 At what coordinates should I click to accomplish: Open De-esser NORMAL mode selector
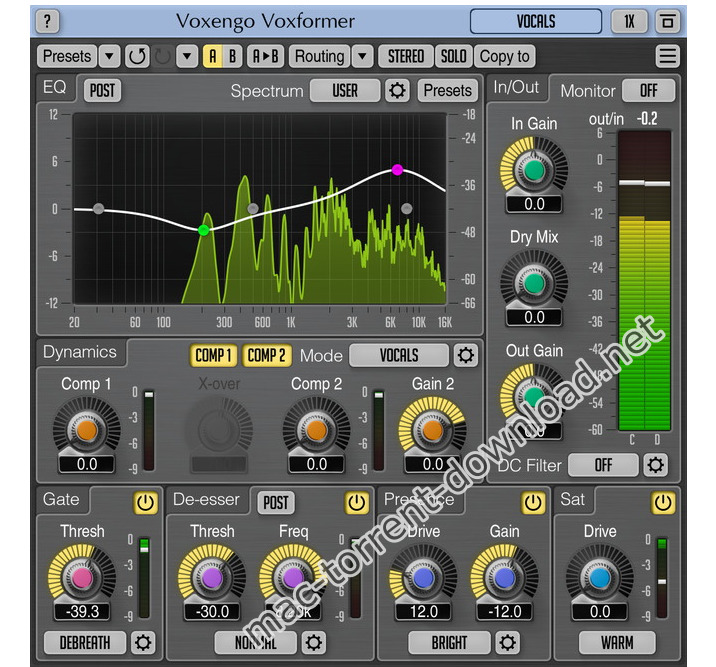tap(256, 642)
